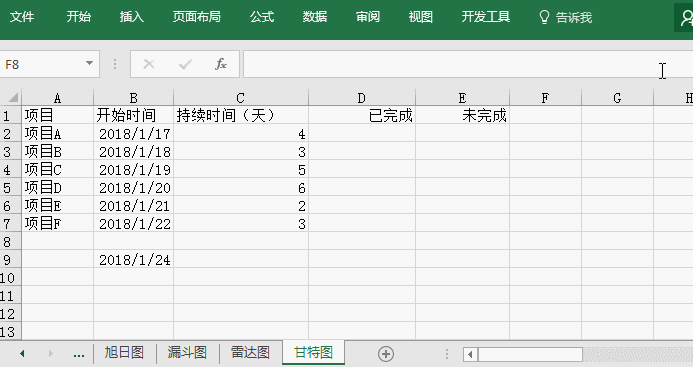This screenshot has width=693, height=367.
Task: Click the 甘特图 sheet tab
Action: 313,353
